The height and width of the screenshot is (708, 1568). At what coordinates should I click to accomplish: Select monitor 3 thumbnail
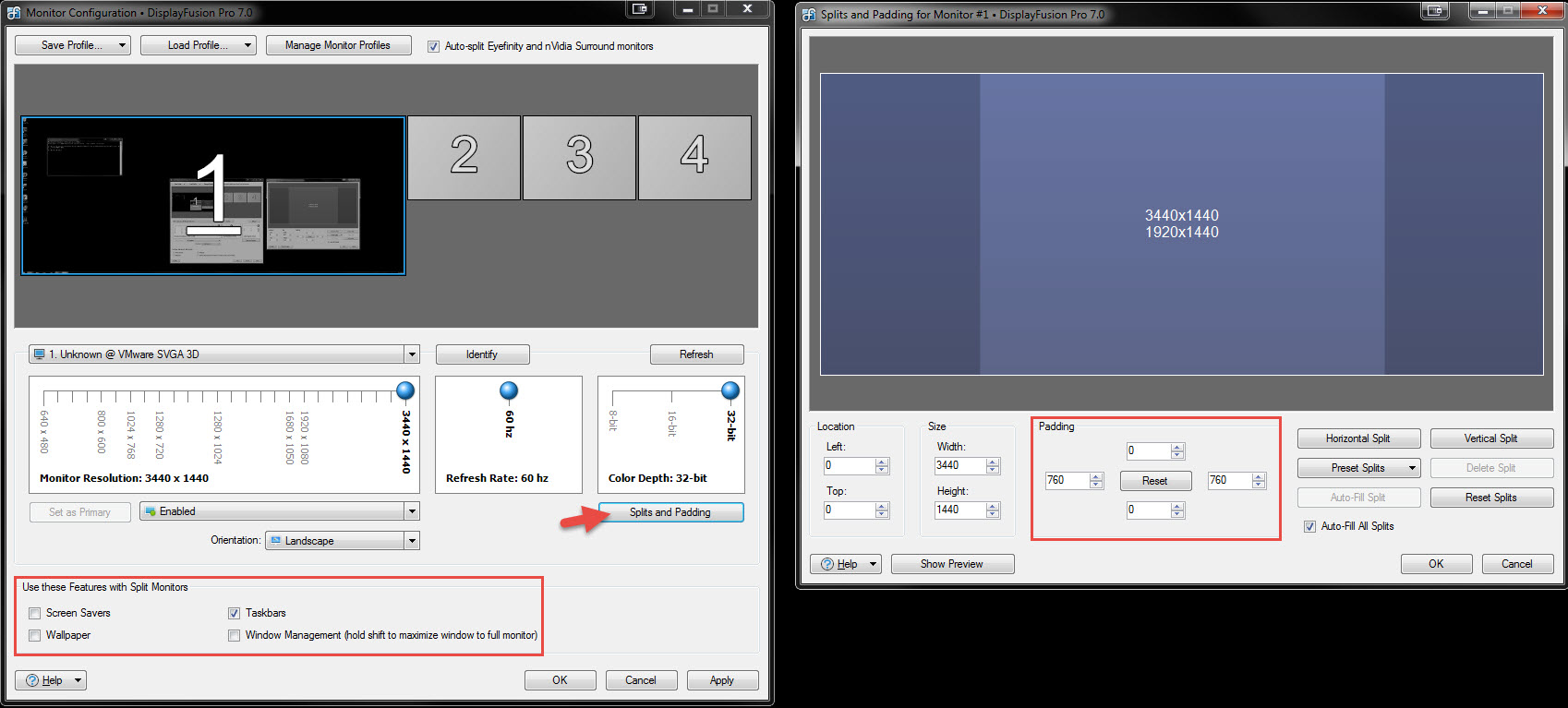[x=580, y=158]
